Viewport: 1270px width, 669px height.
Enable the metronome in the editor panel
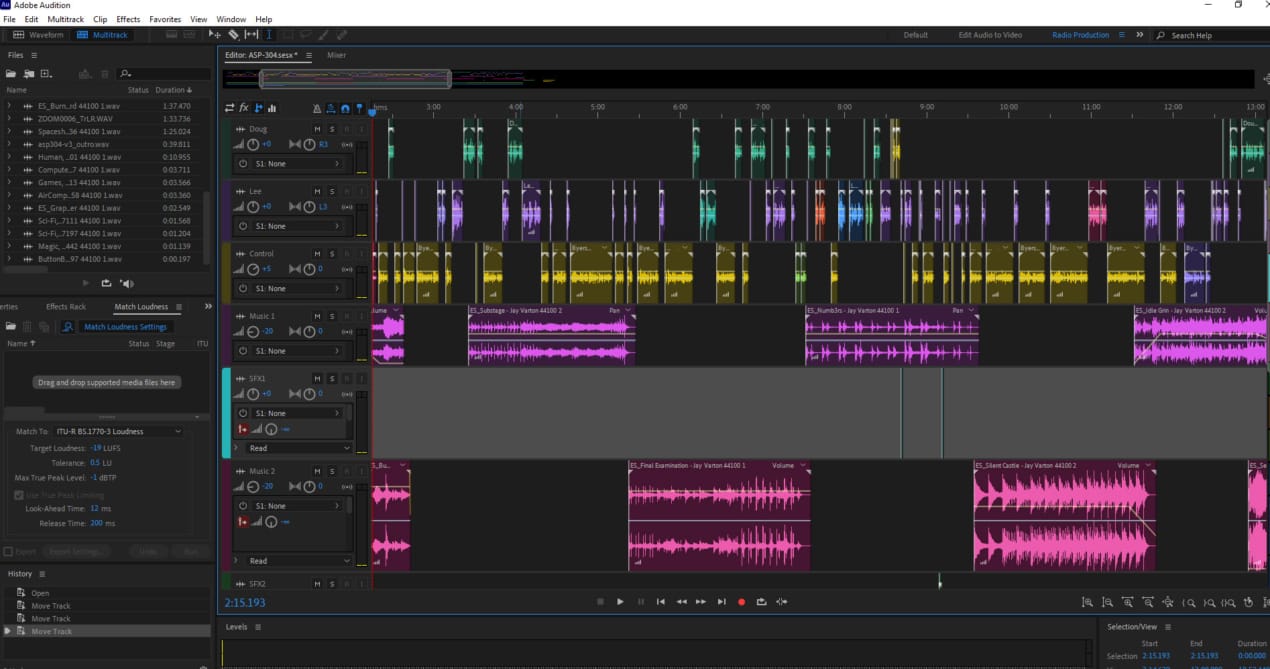318,107
